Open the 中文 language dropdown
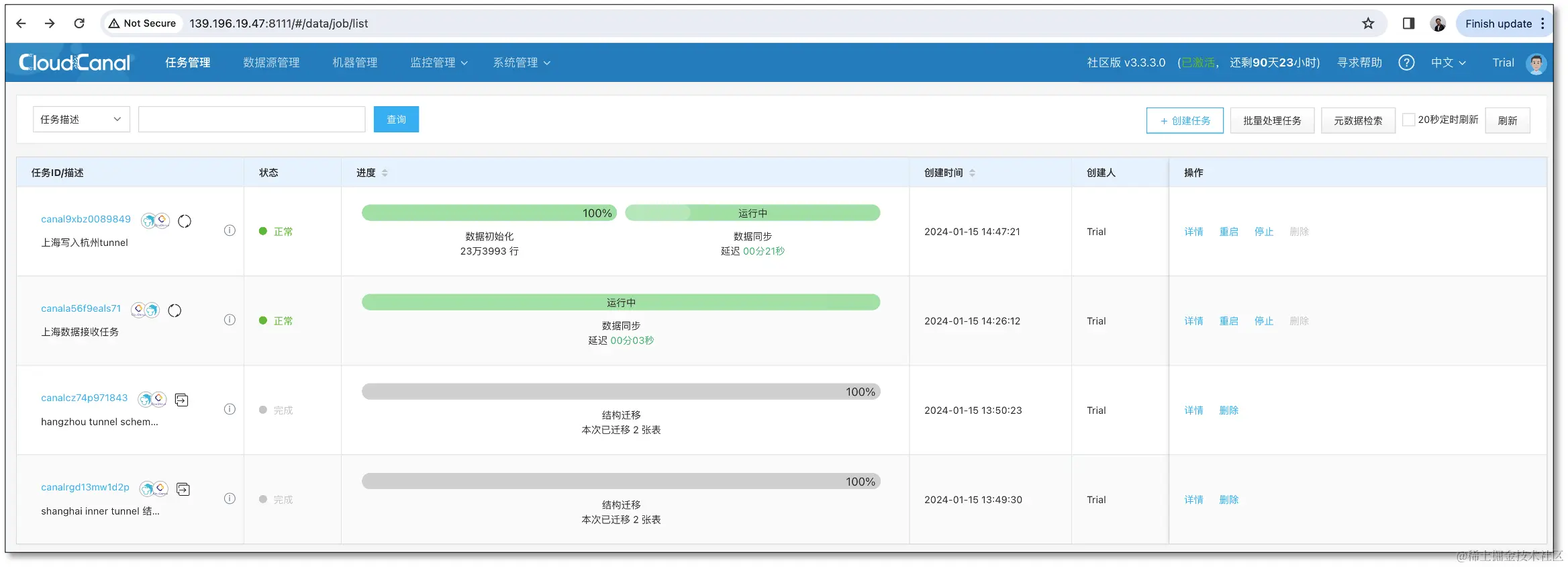1568x567 pixels. pos(1449,62)
